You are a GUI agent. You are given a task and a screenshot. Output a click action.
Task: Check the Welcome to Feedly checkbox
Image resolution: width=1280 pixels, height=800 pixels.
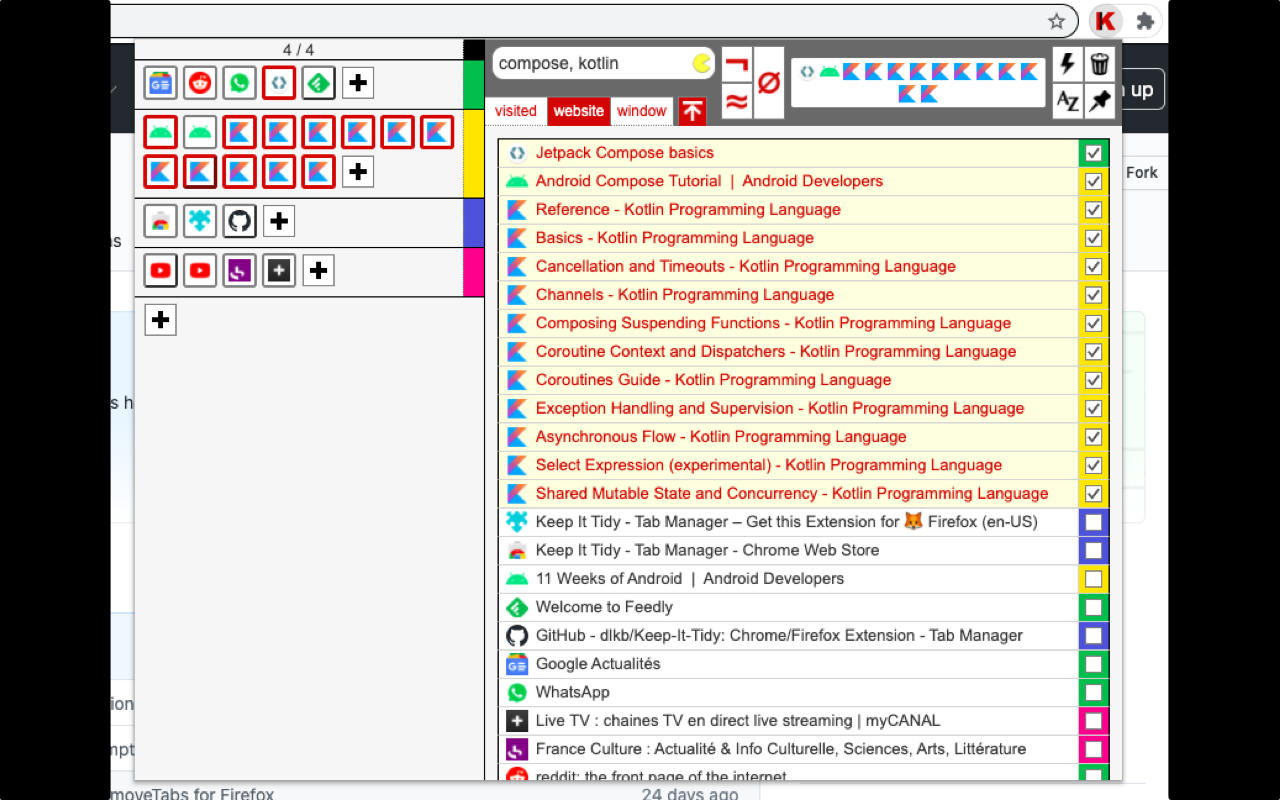pyautogui.click(x=1093, y=607)
